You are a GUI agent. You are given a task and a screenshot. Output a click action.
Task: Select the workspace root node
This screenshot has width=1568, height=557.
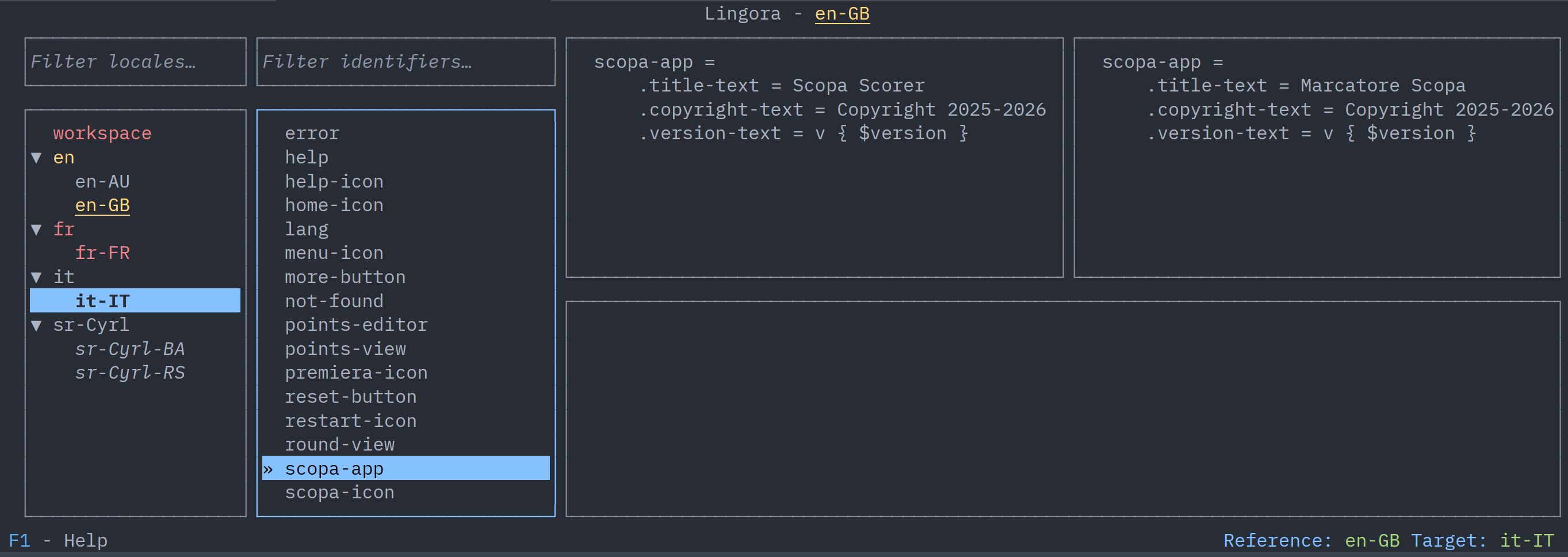(102, 133)
